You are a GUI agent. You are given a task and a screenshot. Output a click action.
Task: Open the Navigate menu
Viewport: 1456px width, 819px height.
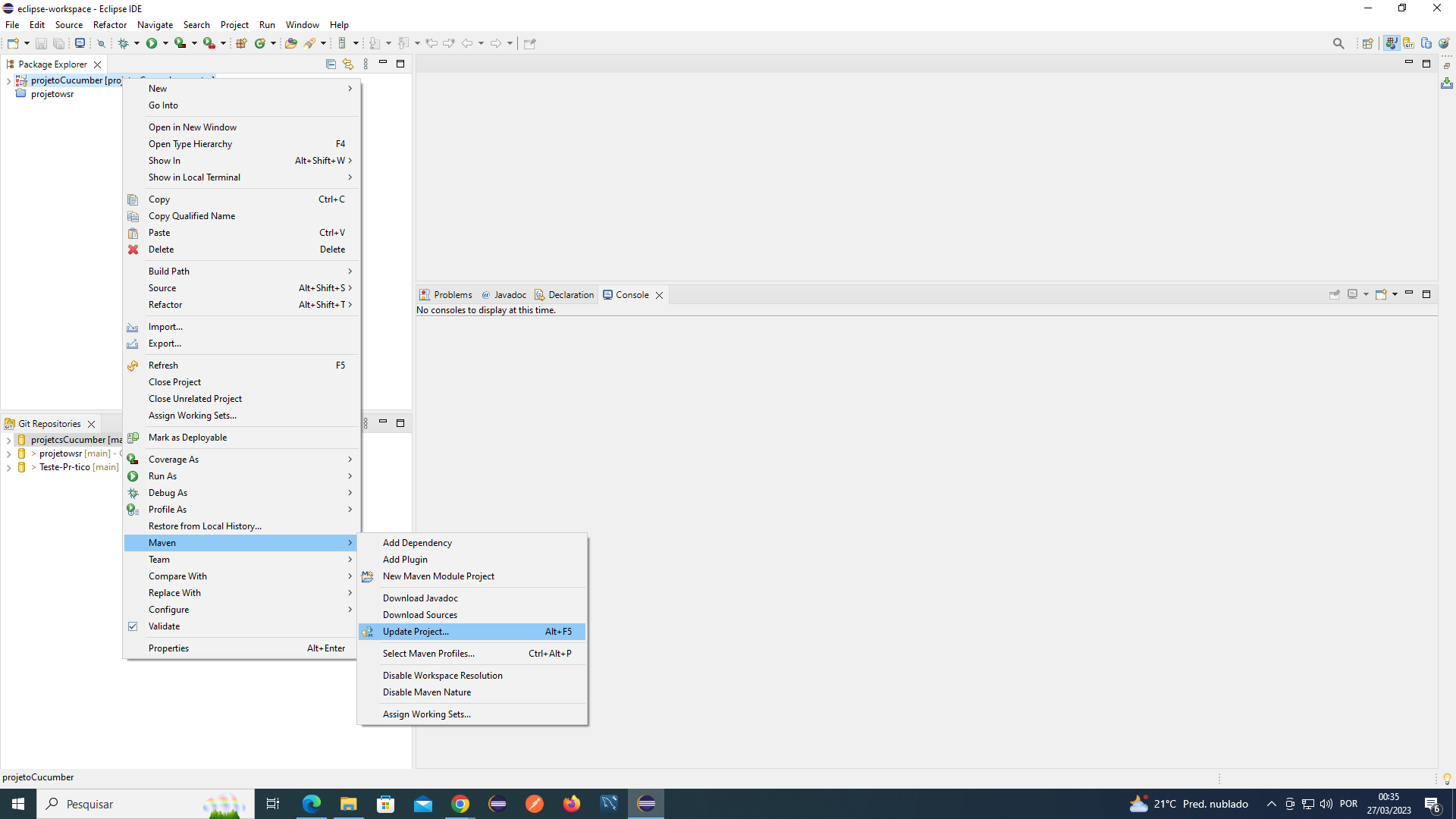tap(155, 24)
